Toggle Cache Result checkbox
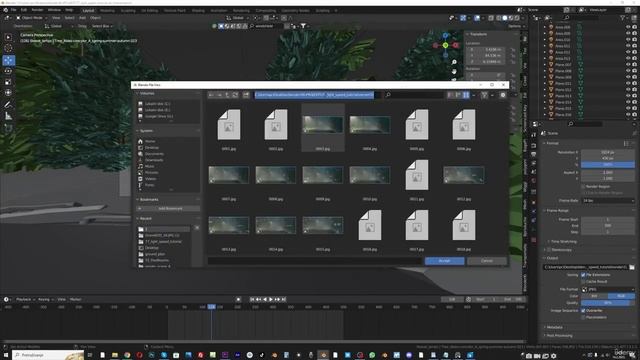The height and width of the screenshot is (360, 640). [x=583, y=281]
